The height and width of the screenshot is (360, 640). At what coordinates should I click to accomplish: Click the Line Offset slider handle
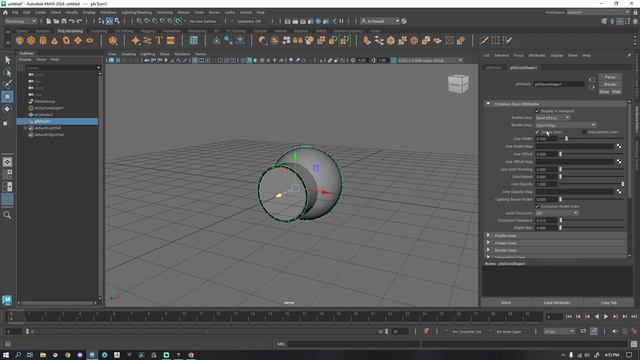pyautogui.click(x=560, y=154)
